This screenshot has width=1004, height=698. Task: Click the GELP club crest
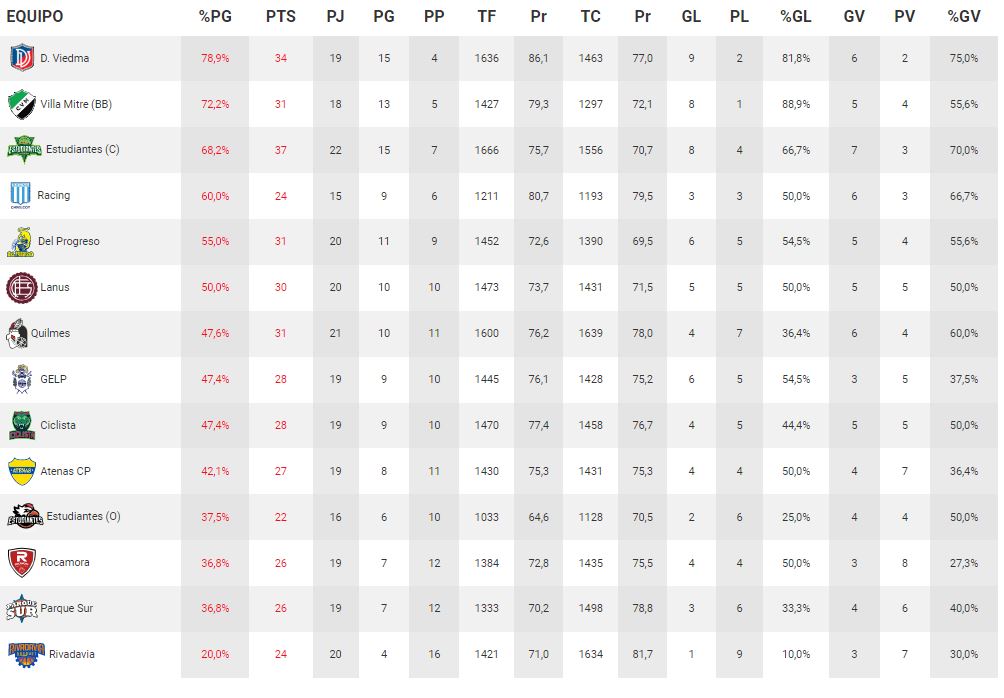coord(21,380)
